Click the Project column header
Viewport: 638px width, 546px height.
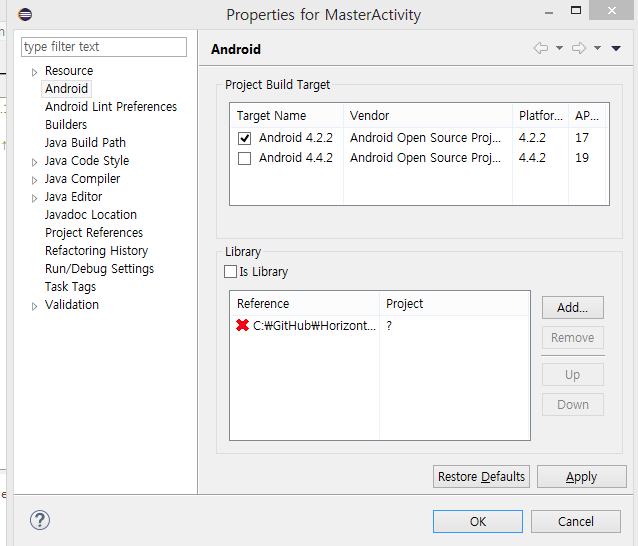pyautogui.click(x=454, y=304)
